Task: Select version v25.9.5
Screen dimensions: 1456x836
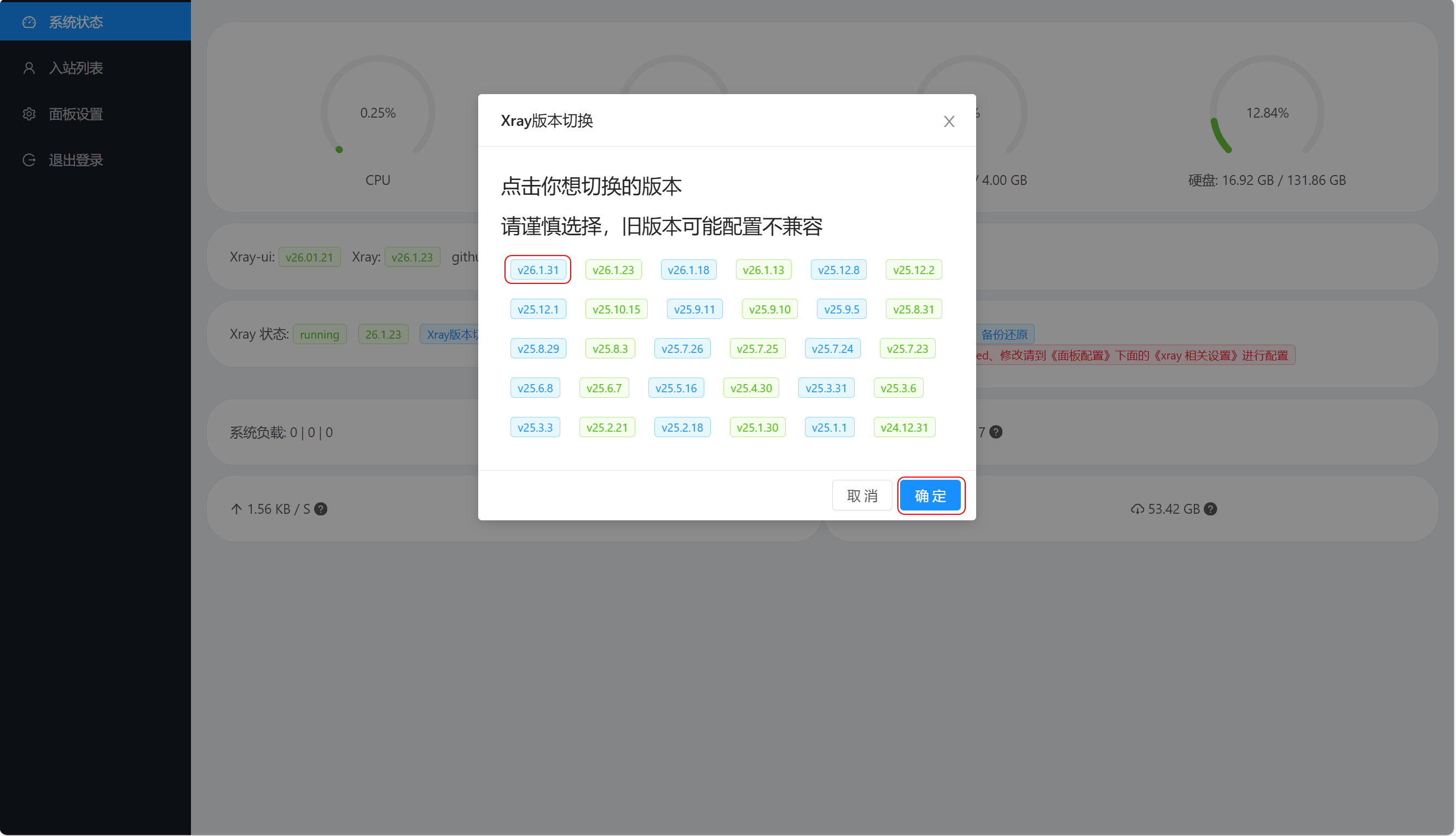Action: point(841,310)
